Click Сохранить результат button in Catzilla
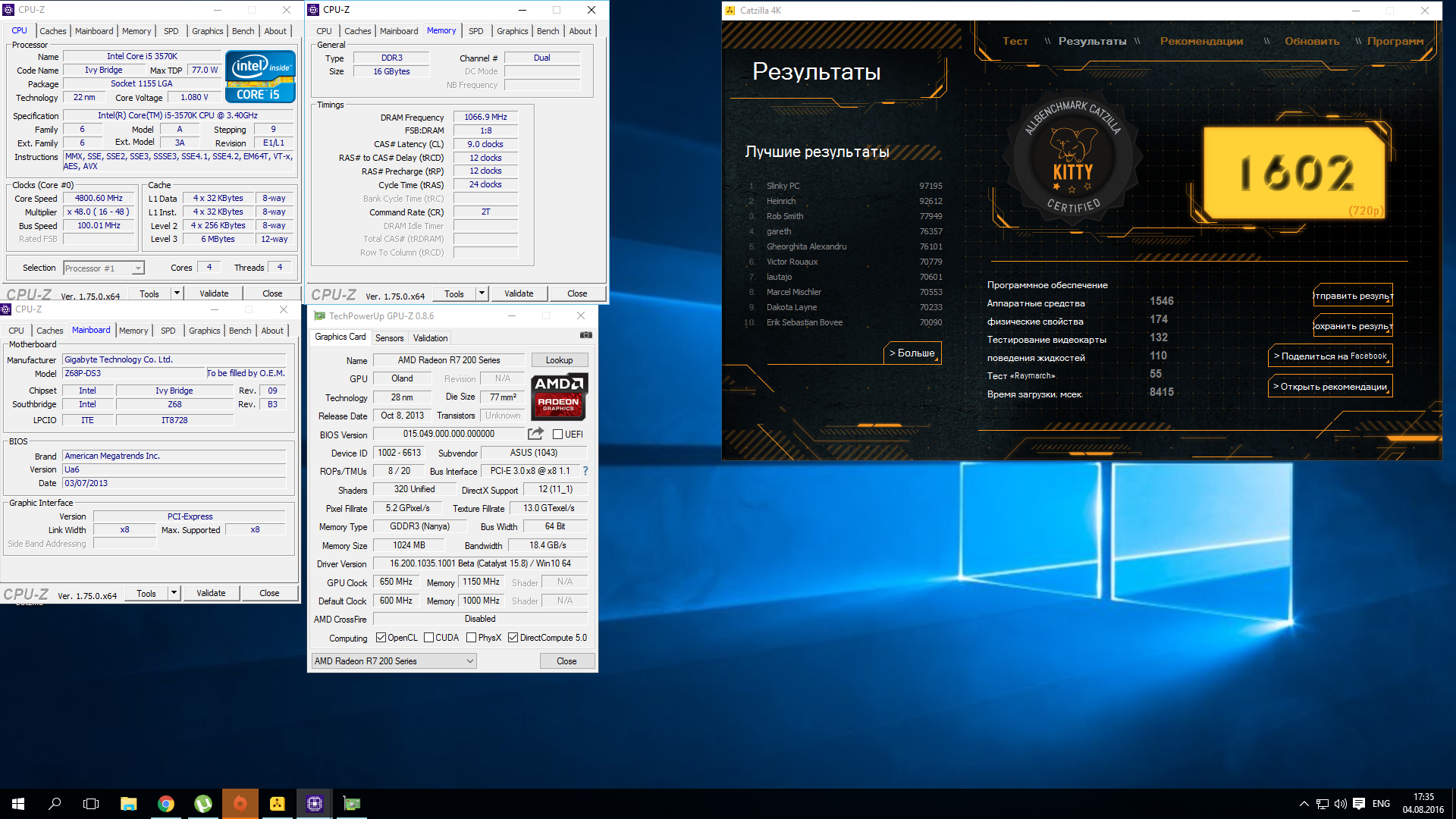Image resolution: width=1456 pixels, height=819 pixels. pos(1353,326)
